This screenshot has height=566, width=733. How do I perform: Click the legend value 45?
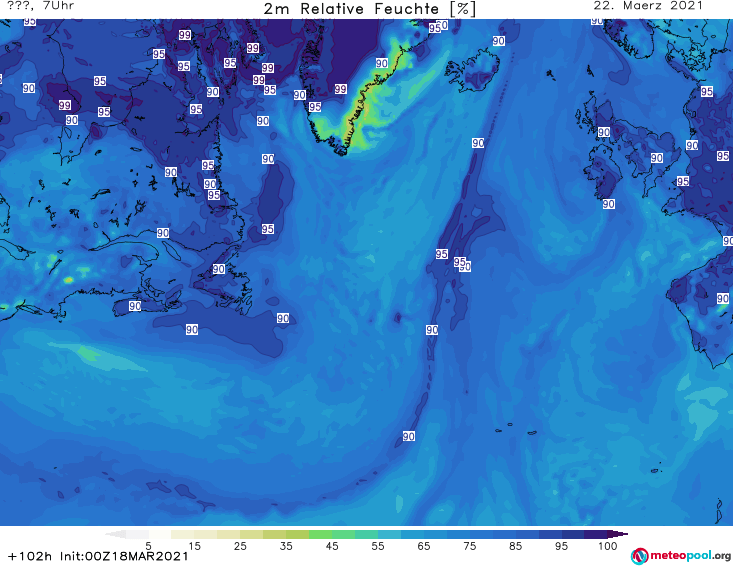pyautogui.click(x=332, y=546)
